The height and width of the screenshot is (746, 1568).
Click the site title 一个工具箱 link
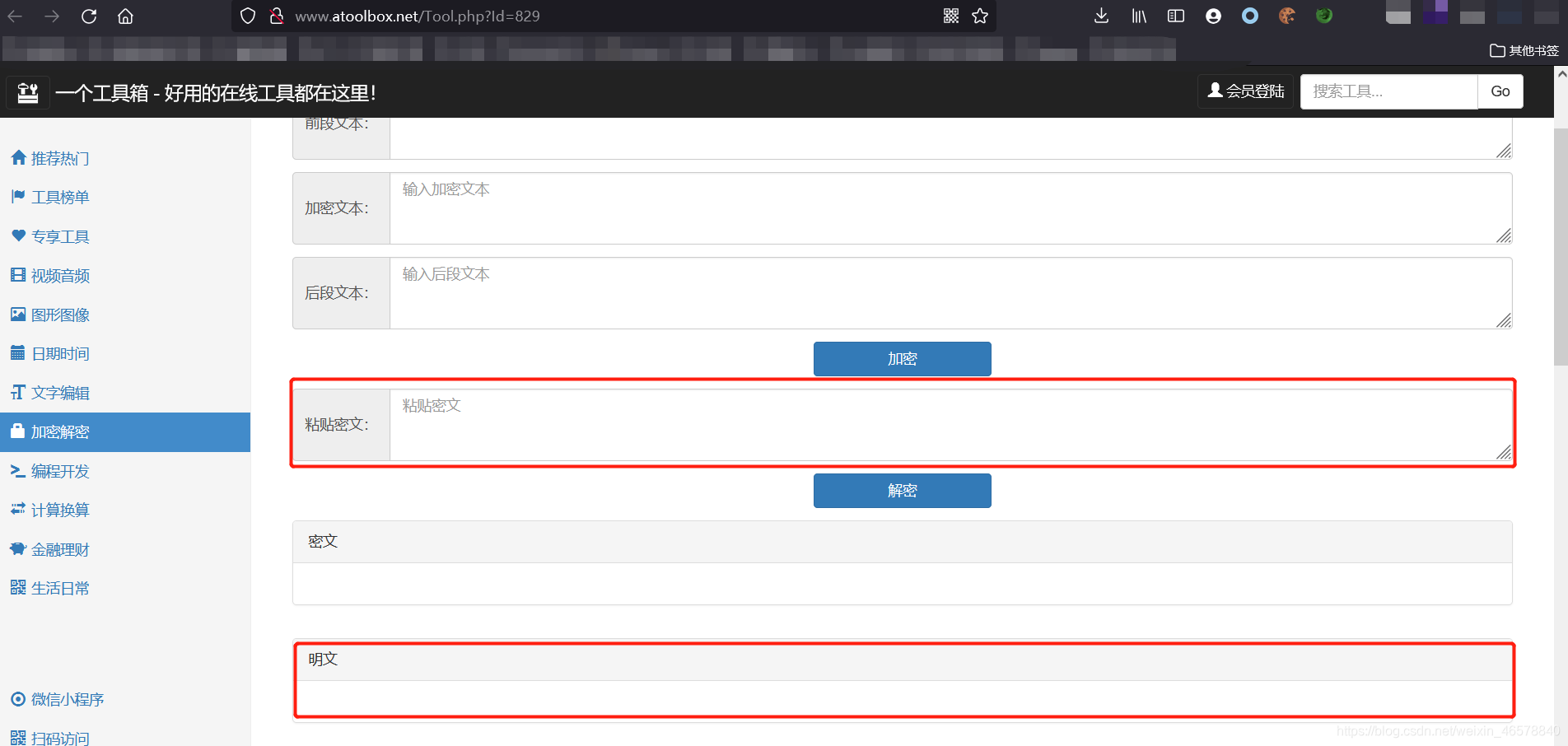tap(216, 93)
